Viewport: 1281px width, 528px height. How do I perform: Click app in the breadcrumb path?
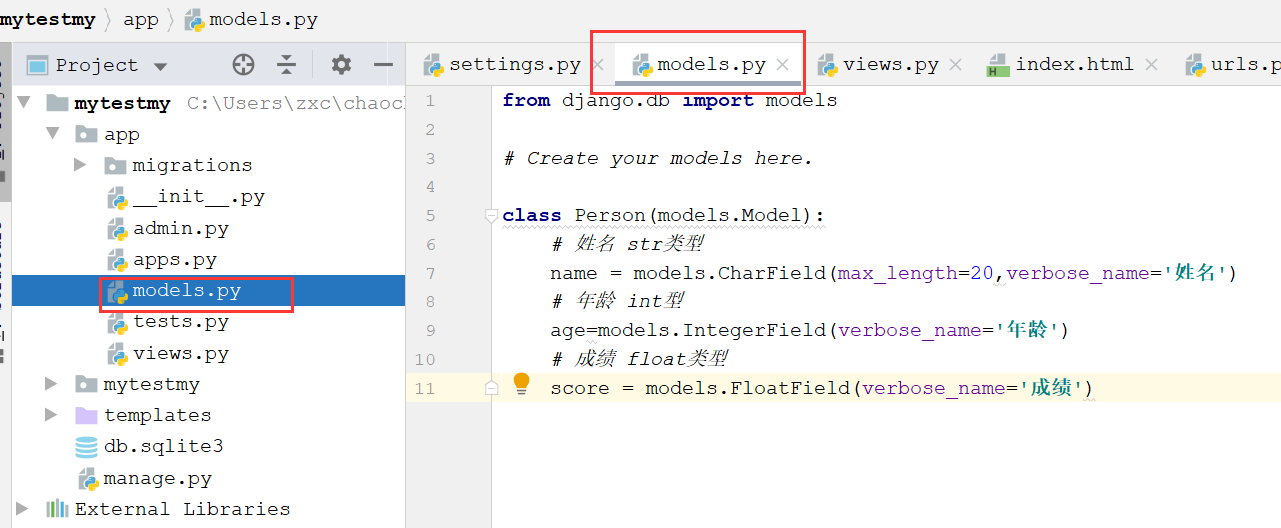point(140,19)
